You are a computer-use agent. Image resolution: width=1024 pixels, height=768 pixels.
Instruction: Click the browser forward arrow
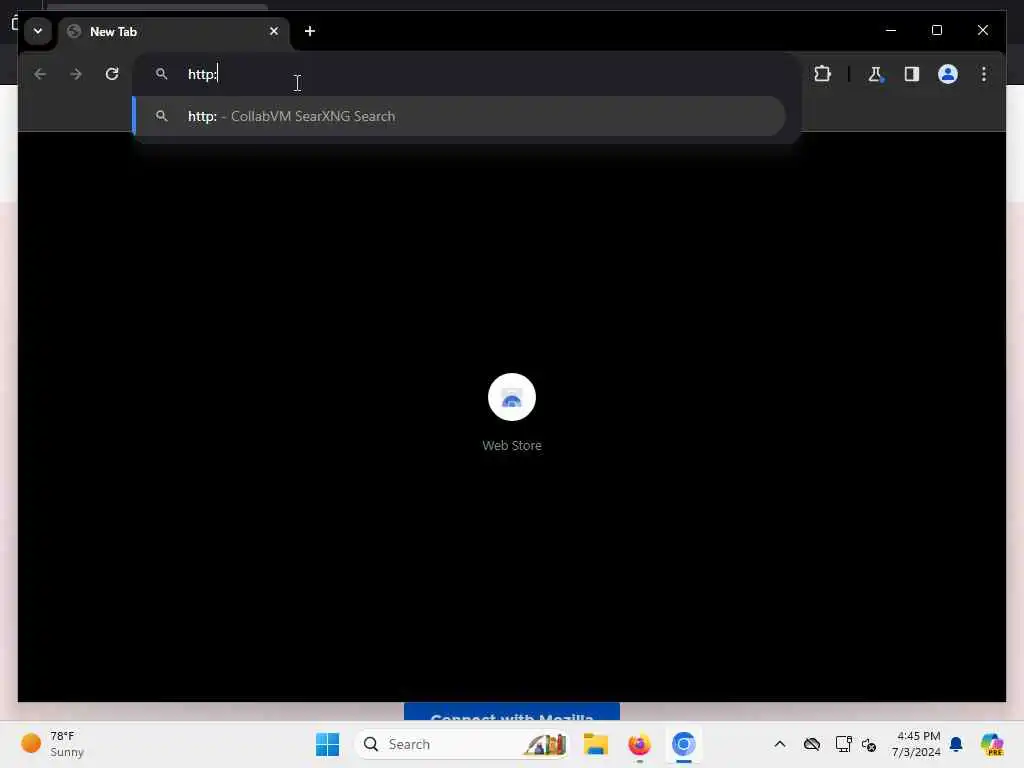pos(76,74)
